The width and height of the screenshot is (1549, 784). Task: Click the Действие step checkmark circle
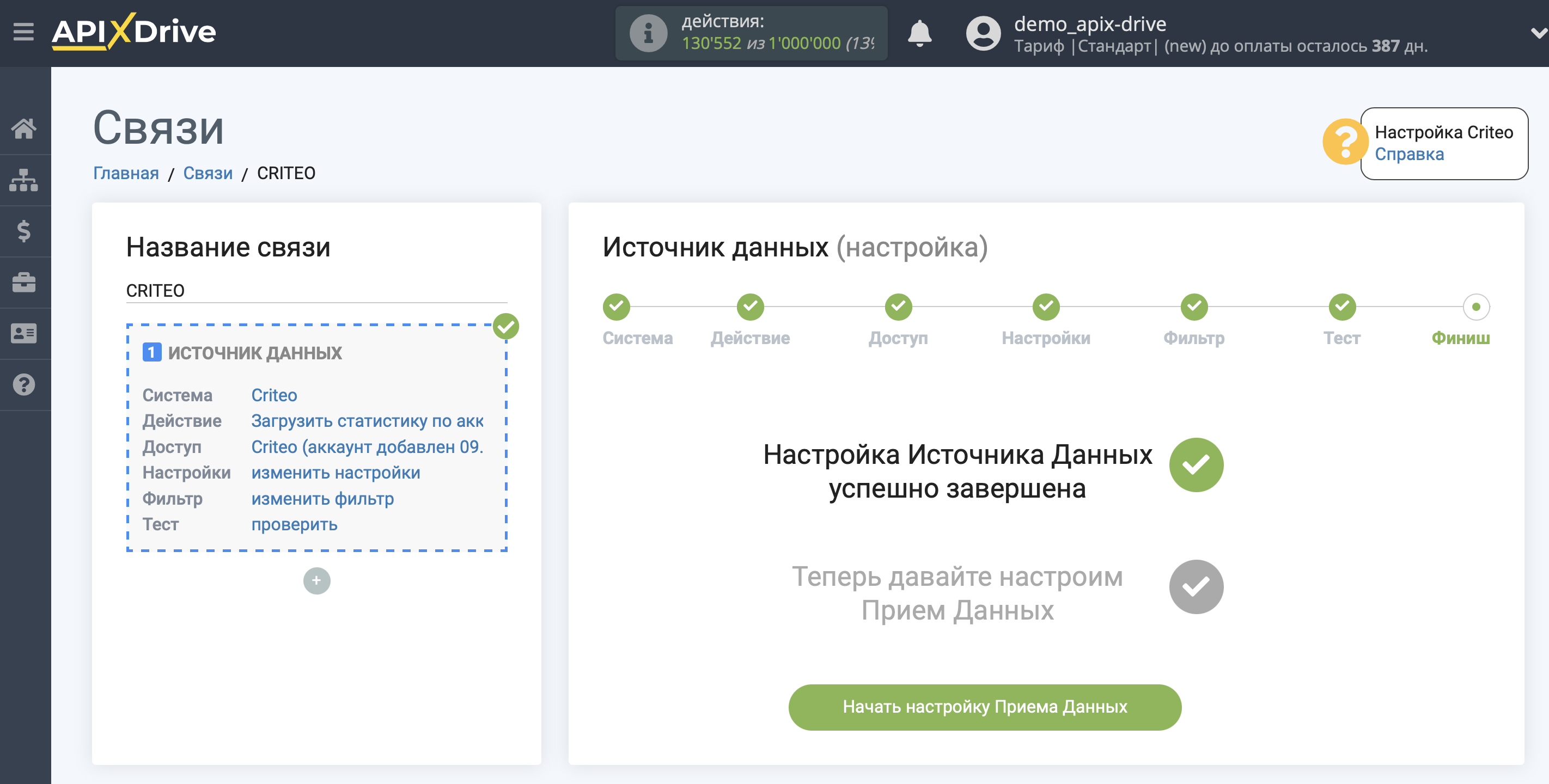[x=750, y=307]
